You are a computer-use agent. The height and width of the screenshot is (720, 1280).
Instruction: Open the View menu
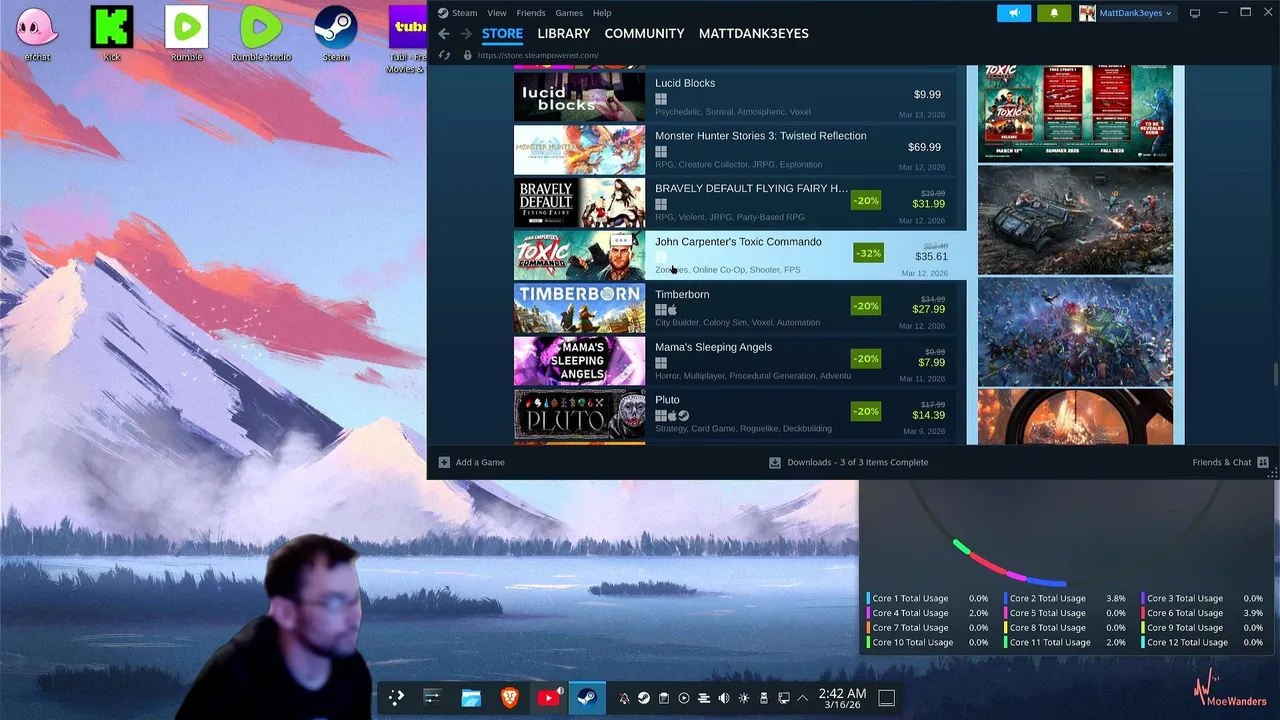497,13
